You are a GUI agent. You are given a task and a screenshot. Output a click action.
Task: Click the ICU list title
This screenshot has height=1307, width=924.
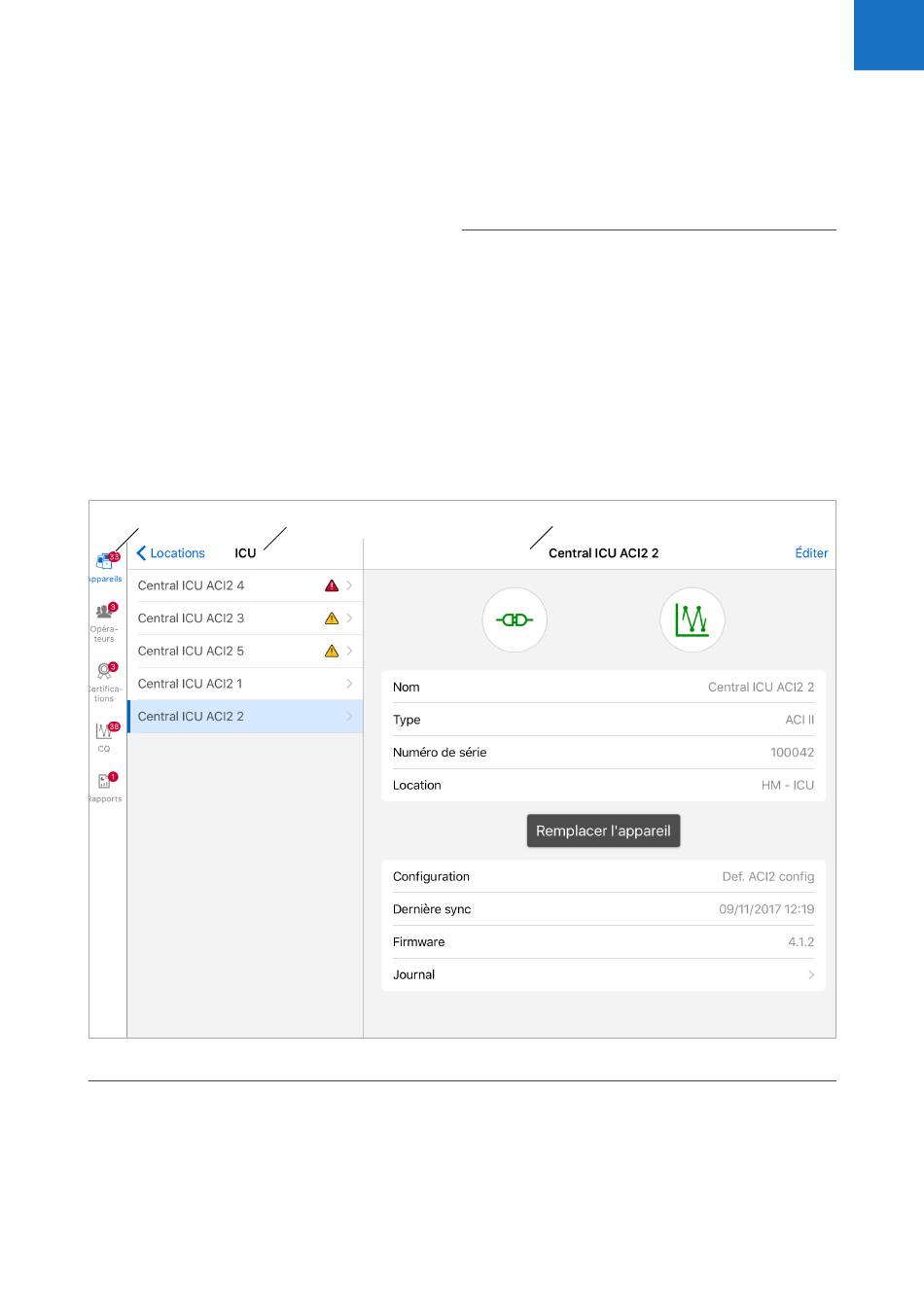(x=245, y=553)
